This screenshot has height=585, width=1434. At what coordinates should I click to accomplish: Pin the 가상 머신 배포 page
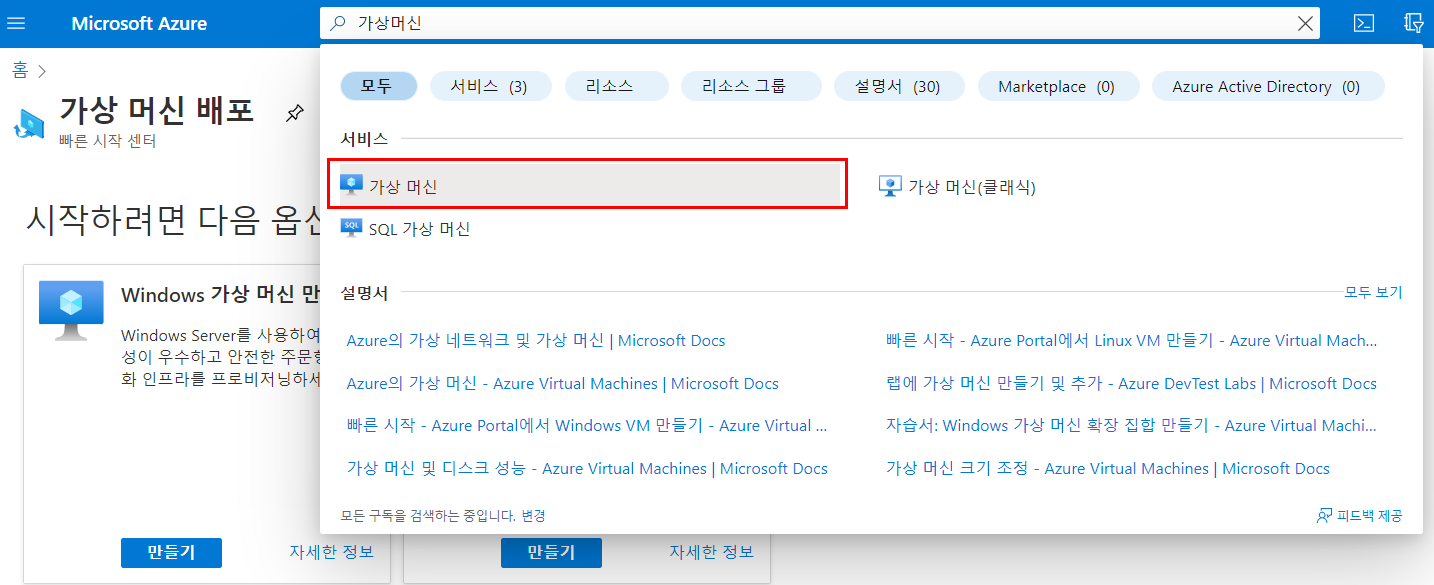[x=294, y=113]
